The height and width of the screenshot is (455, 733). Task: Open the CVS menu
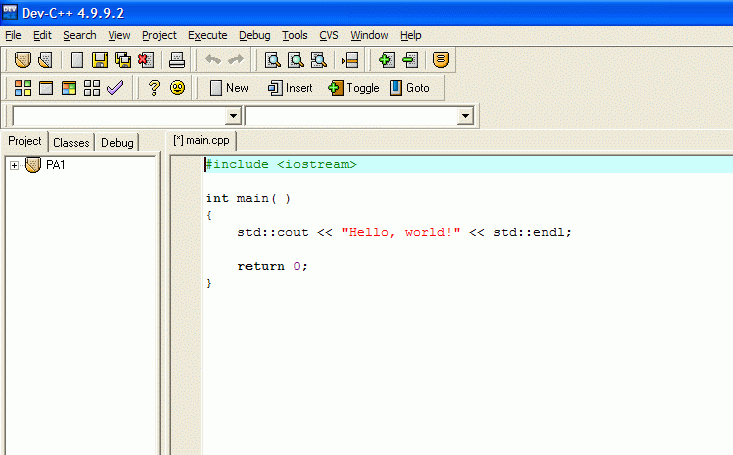tap(329, 35)
